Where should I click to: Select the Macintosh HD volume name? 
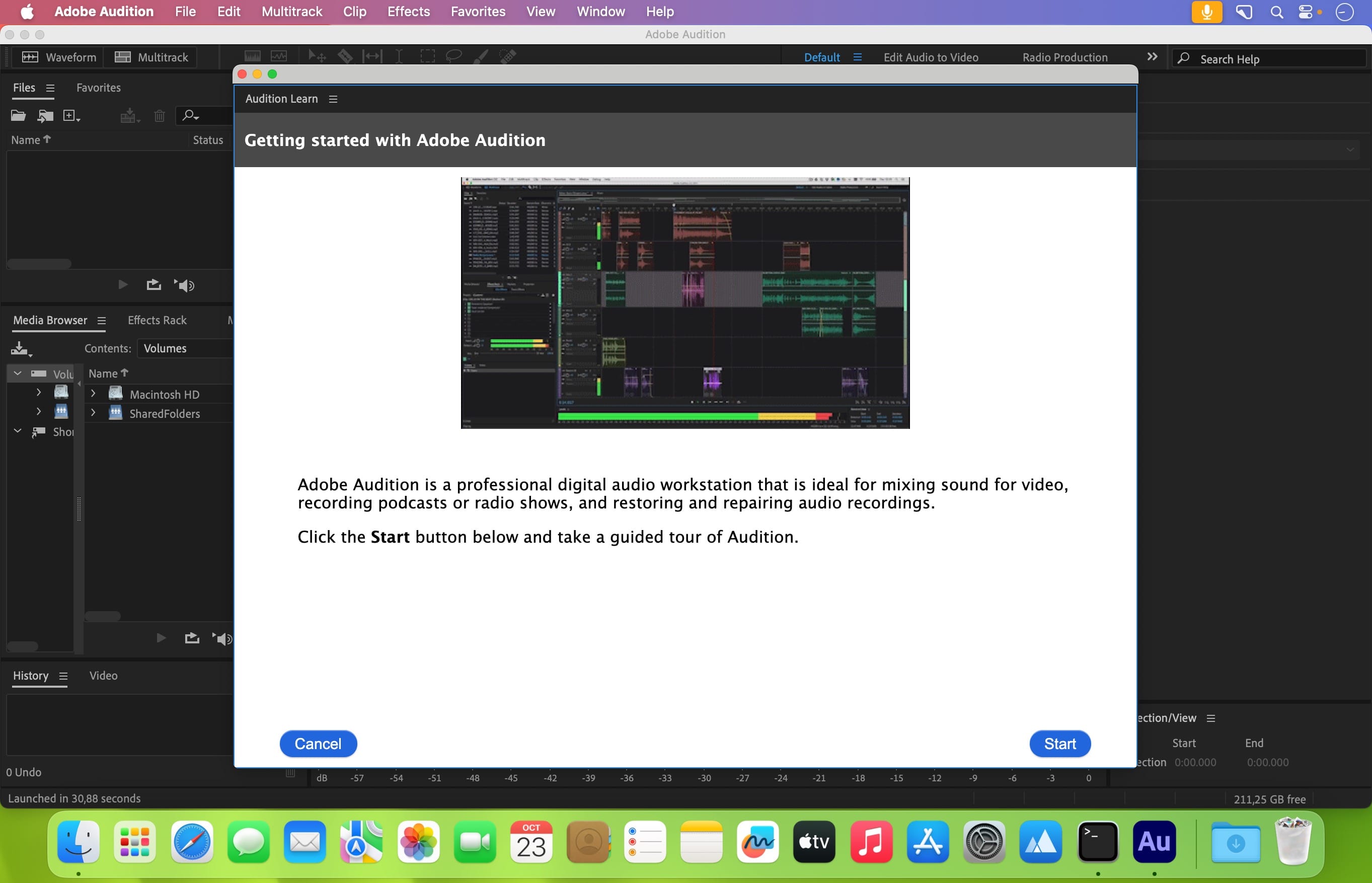pyautogui.click(x=165, y=395)
